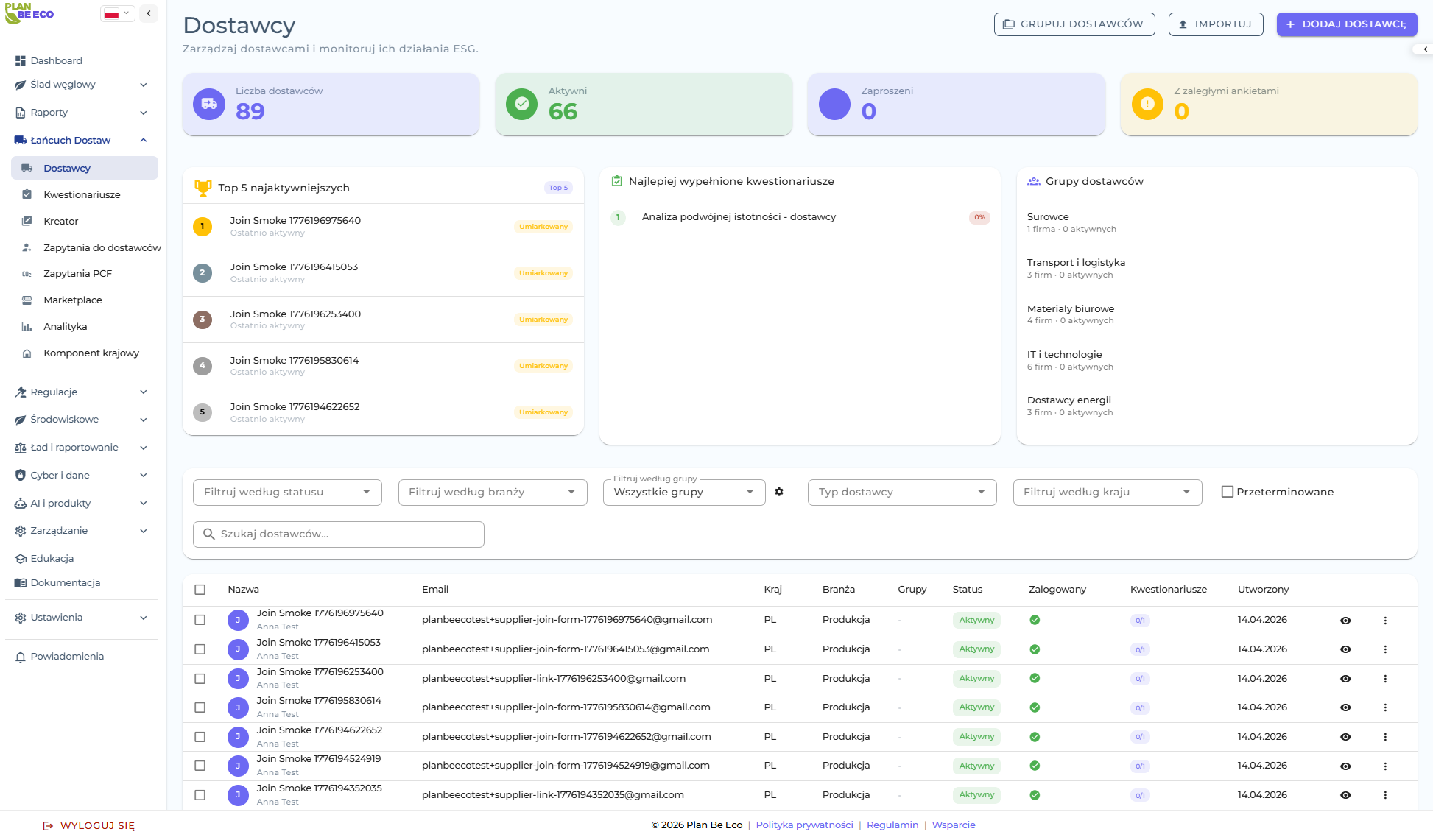Check the row for Join Smoke 1776196253400
This screenshot has height=840, width=1433.
(x=200, y=679)
